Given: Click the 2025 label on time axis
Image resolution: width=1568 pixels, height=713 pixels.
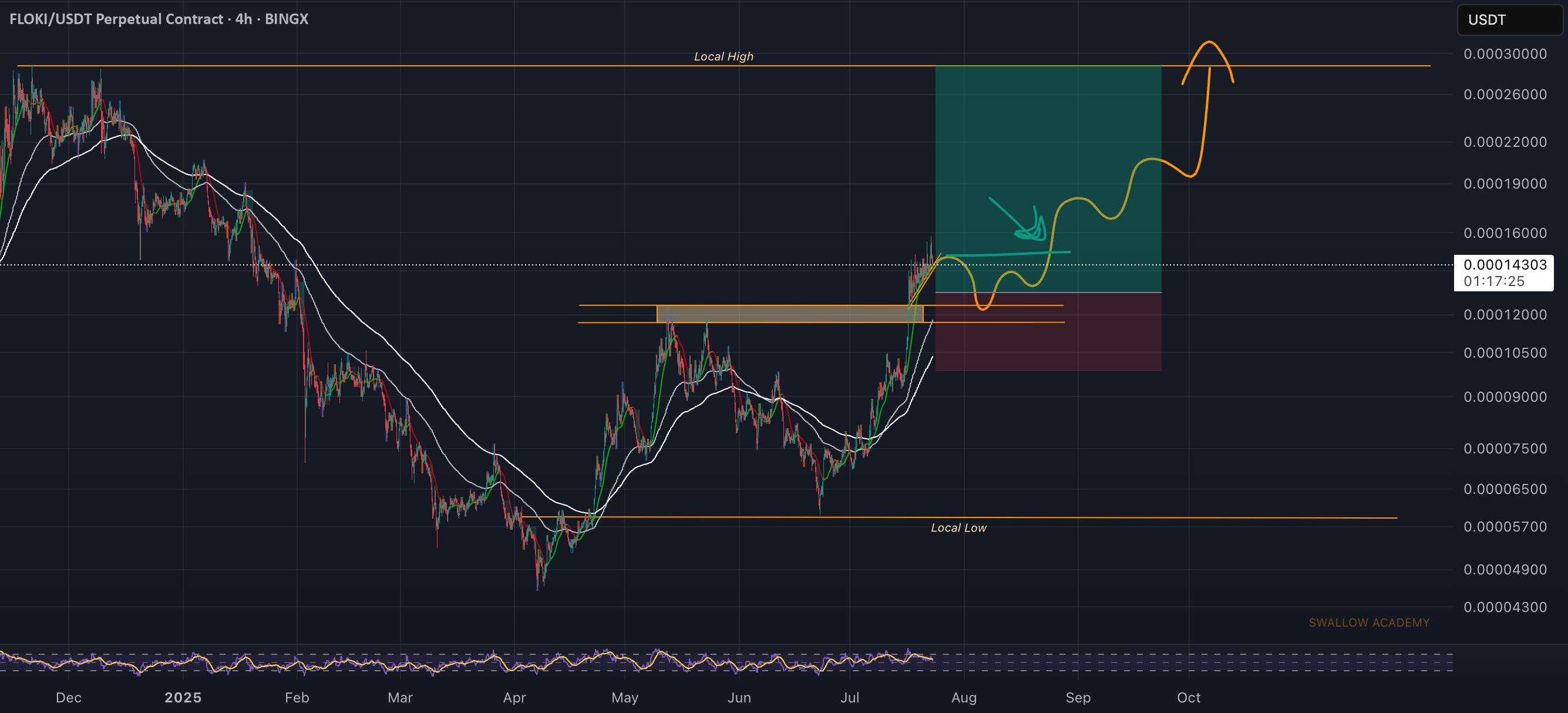Looking at the screenshot, I should [x=183, y=697].
